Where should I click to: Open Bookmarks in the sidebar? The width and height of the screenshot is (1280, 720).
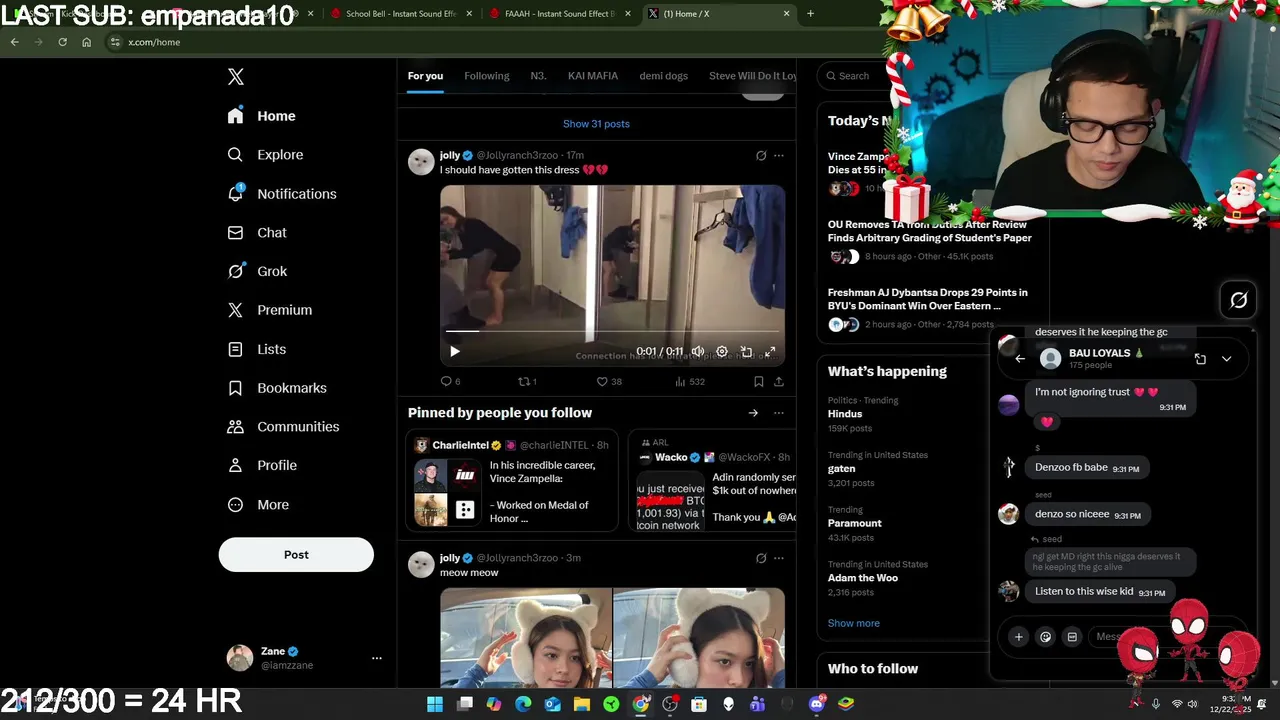click(x=278, y=388)
